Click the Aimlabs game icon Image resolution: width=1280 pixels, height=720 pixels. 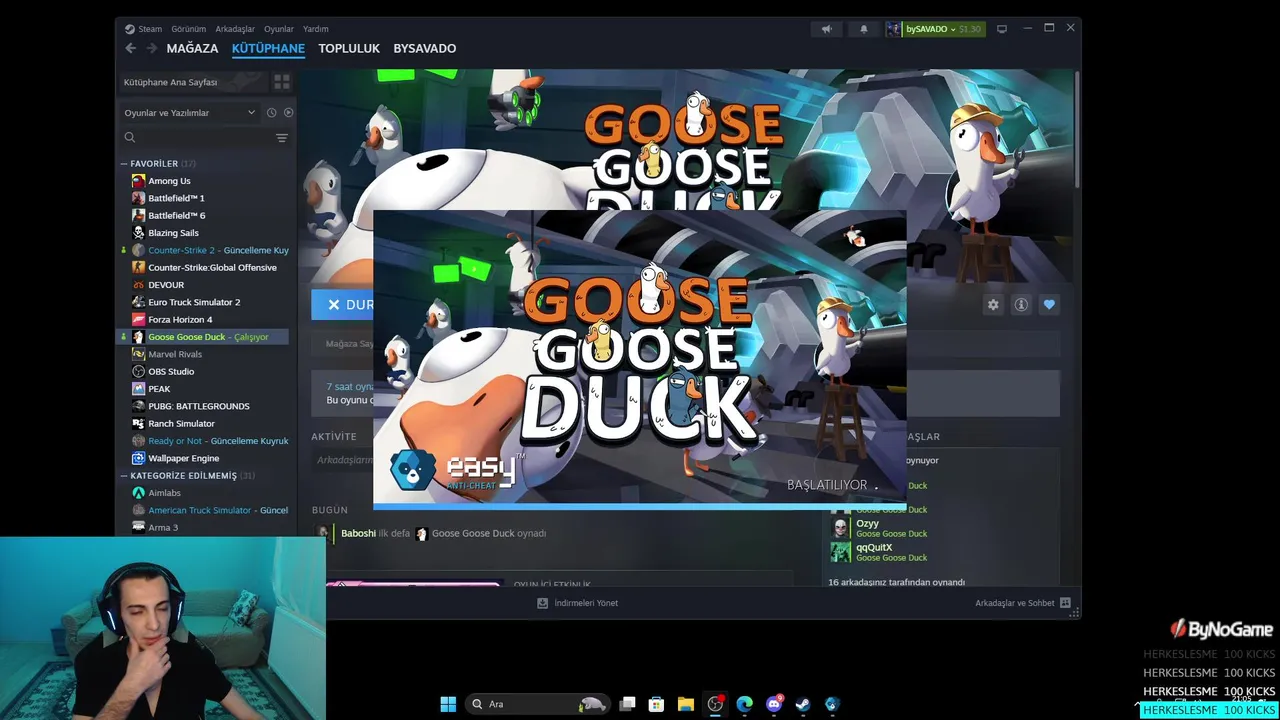coord(138,493)
